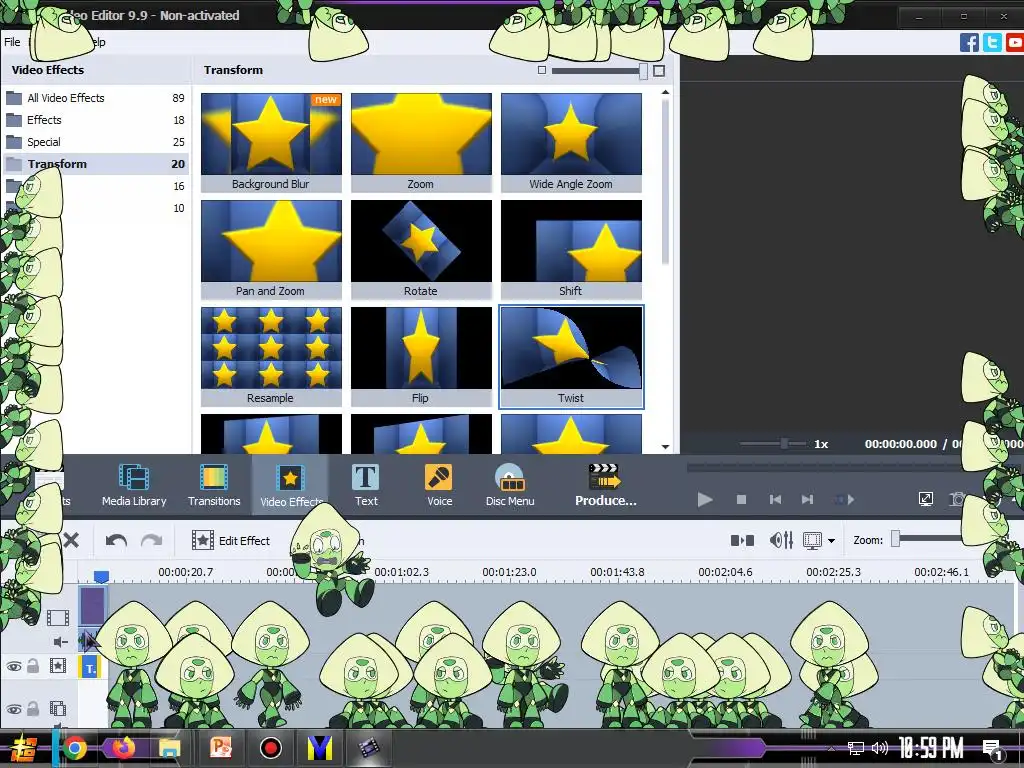
Task: Click the timeline Zoom slider handle
Action: point(895,539)
